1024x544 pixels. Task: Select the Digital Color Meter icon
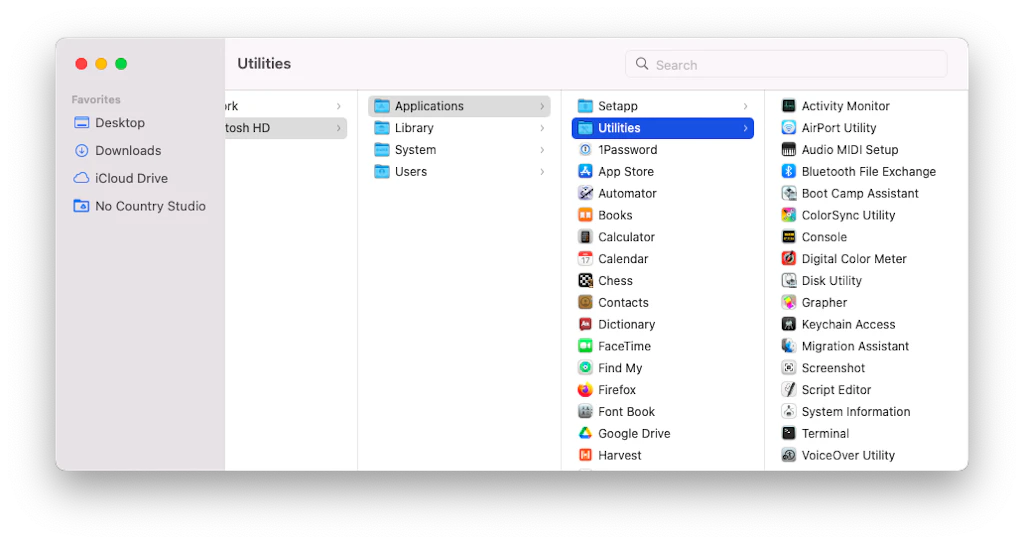[x=788, y=259]
